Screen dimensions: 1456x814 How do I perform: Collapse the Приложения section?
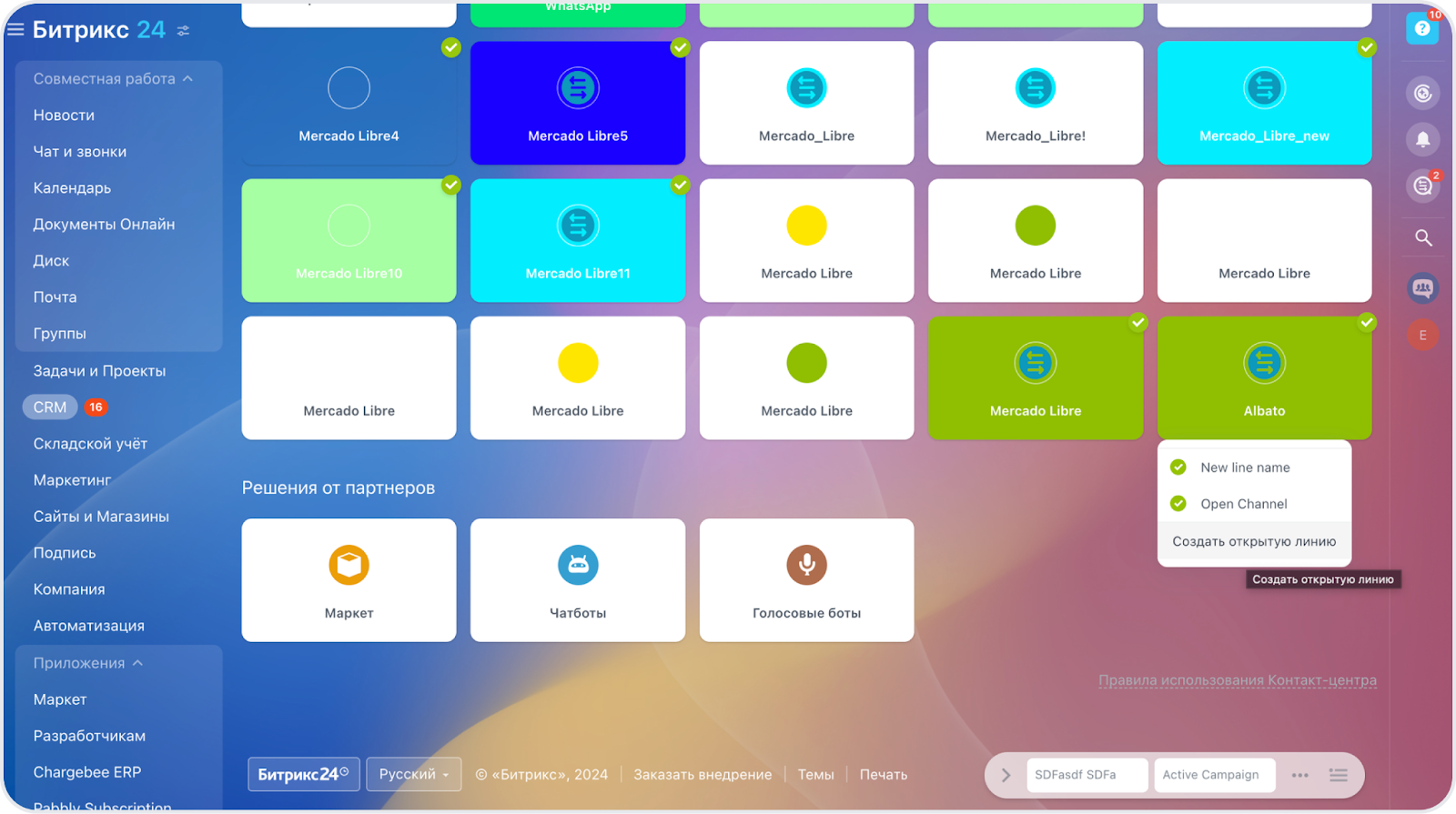pos(137,663)
